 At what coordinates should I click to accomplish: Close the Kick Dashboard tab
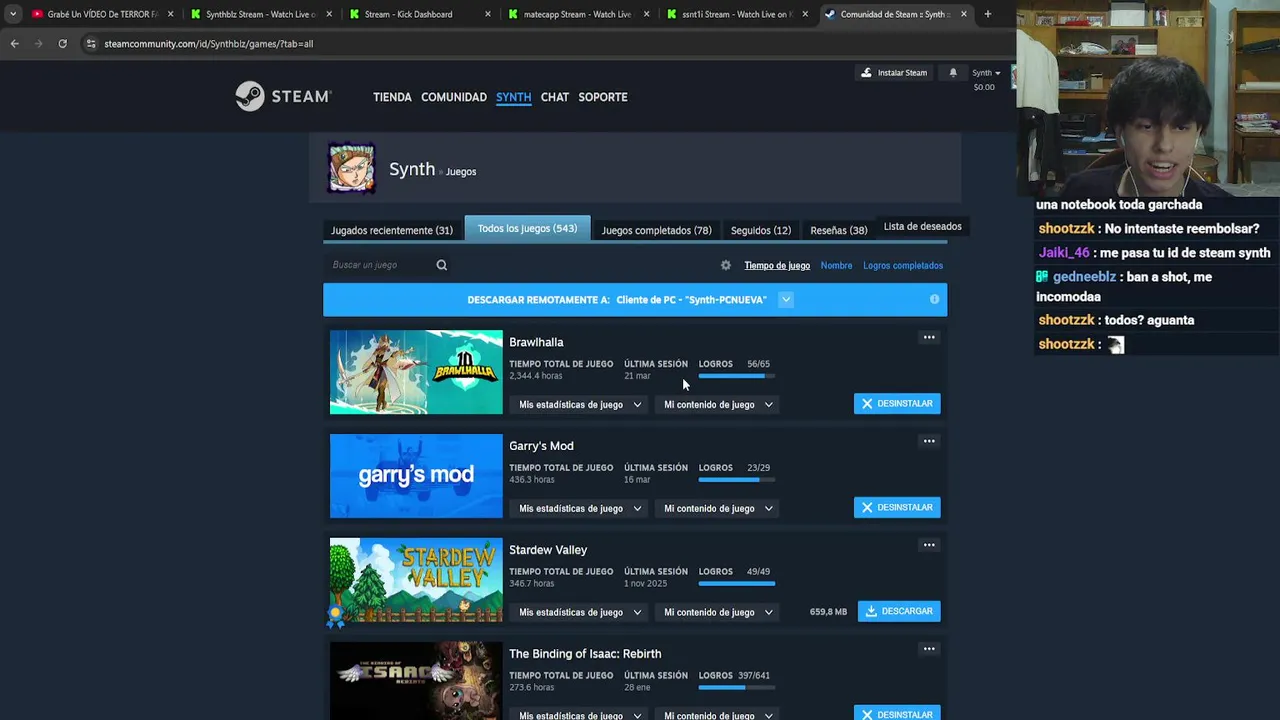click(488, 14)
